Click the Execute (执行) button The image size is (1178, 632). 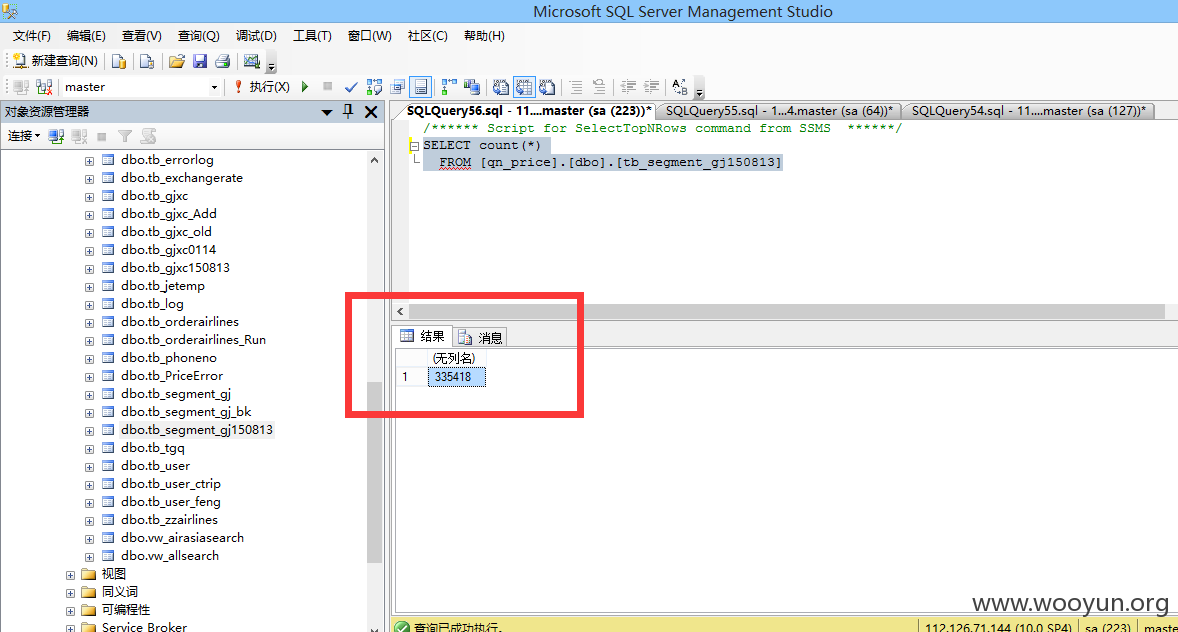[262, 87]
